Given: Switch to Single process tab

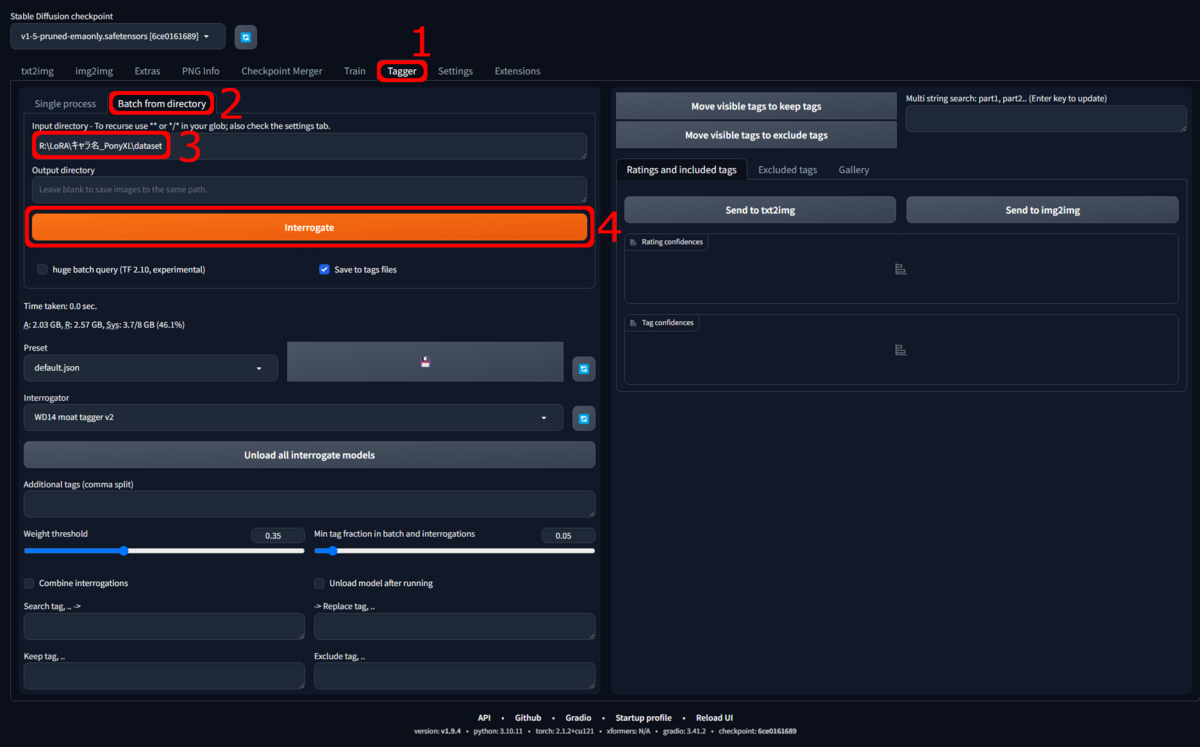Looking at the screenshot, I should pyautogui.click(x=65, y=104).
